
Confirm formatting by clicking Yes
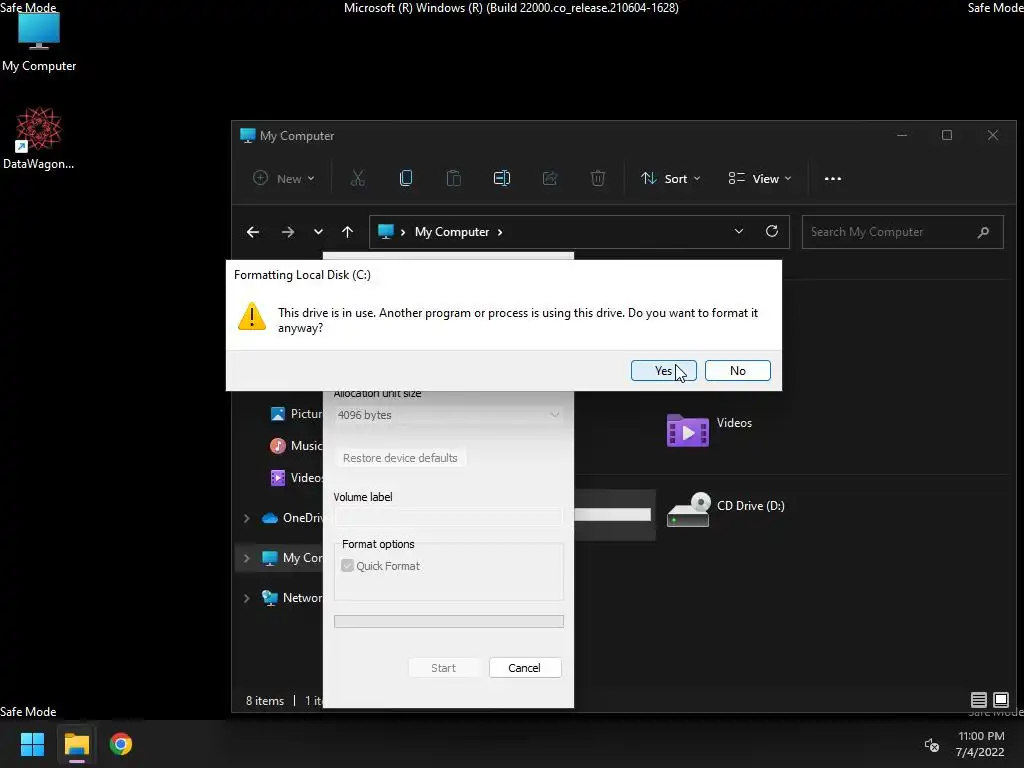(663, 370)
